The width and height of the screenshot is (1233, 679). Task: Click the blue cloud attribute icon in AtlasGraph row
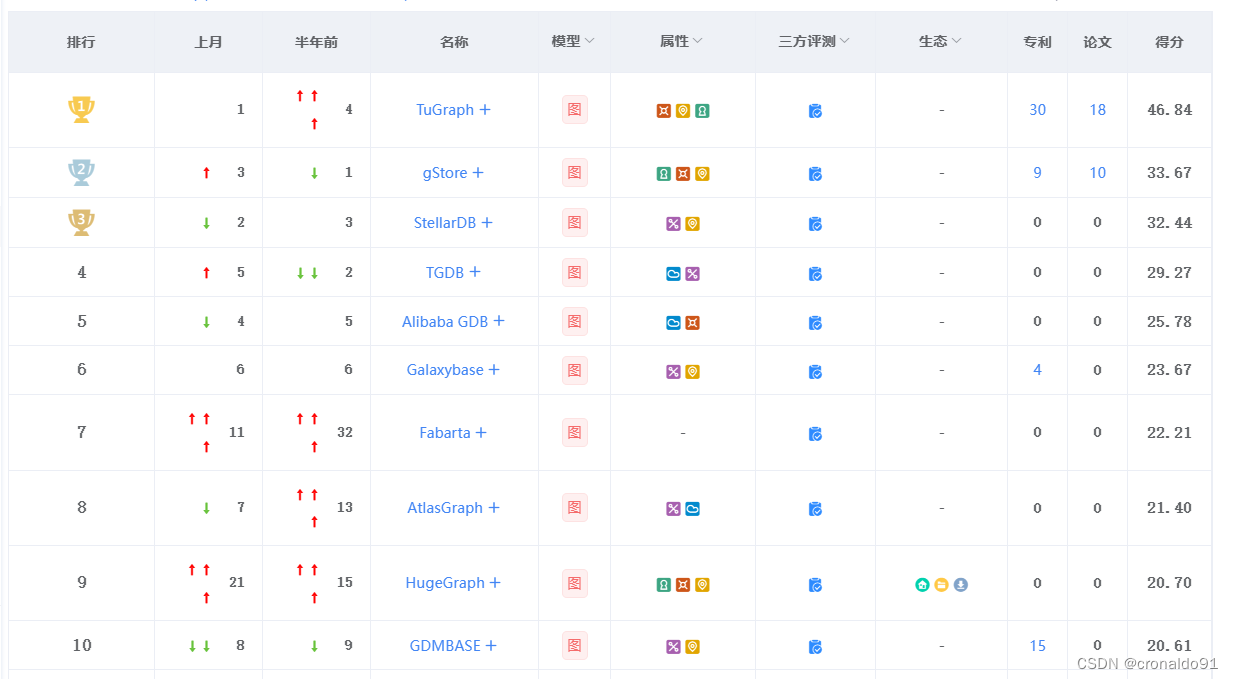pos(692,509)
